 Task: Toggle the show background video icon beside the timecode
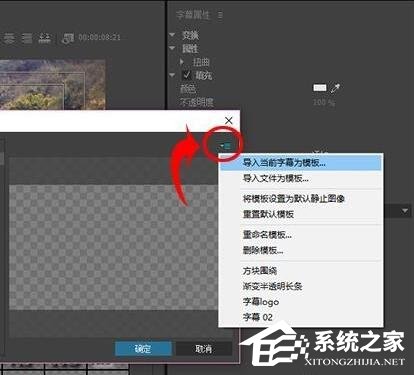(68, 38)
